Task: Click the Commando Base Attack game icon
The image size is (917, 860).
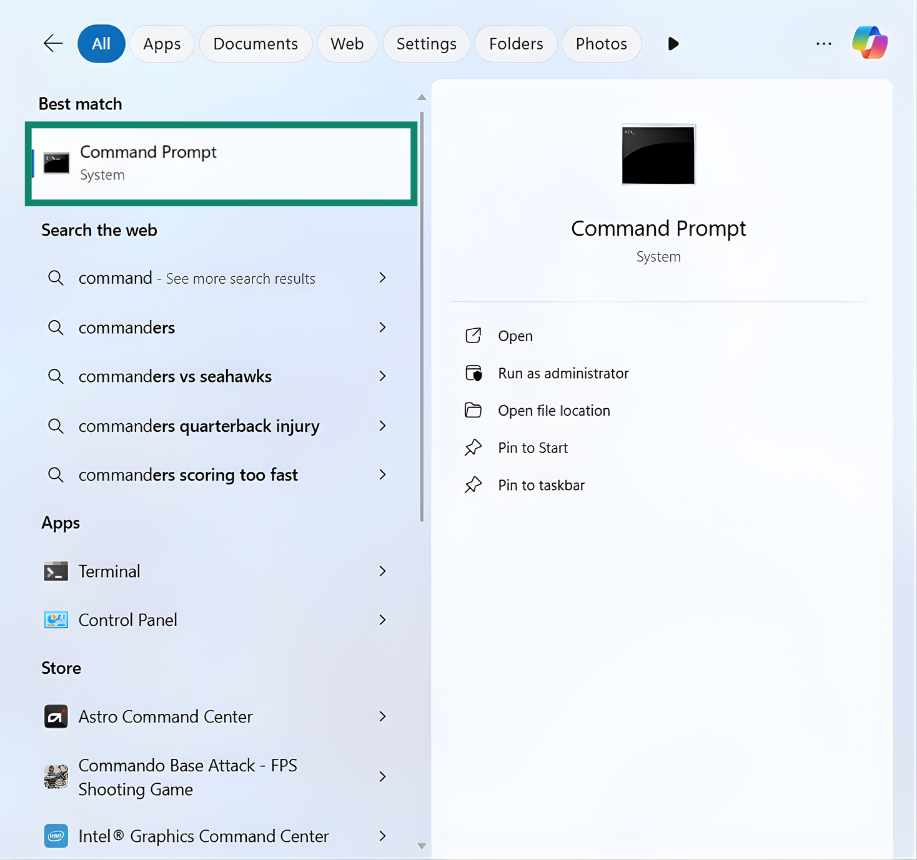Action: (56, 777)
